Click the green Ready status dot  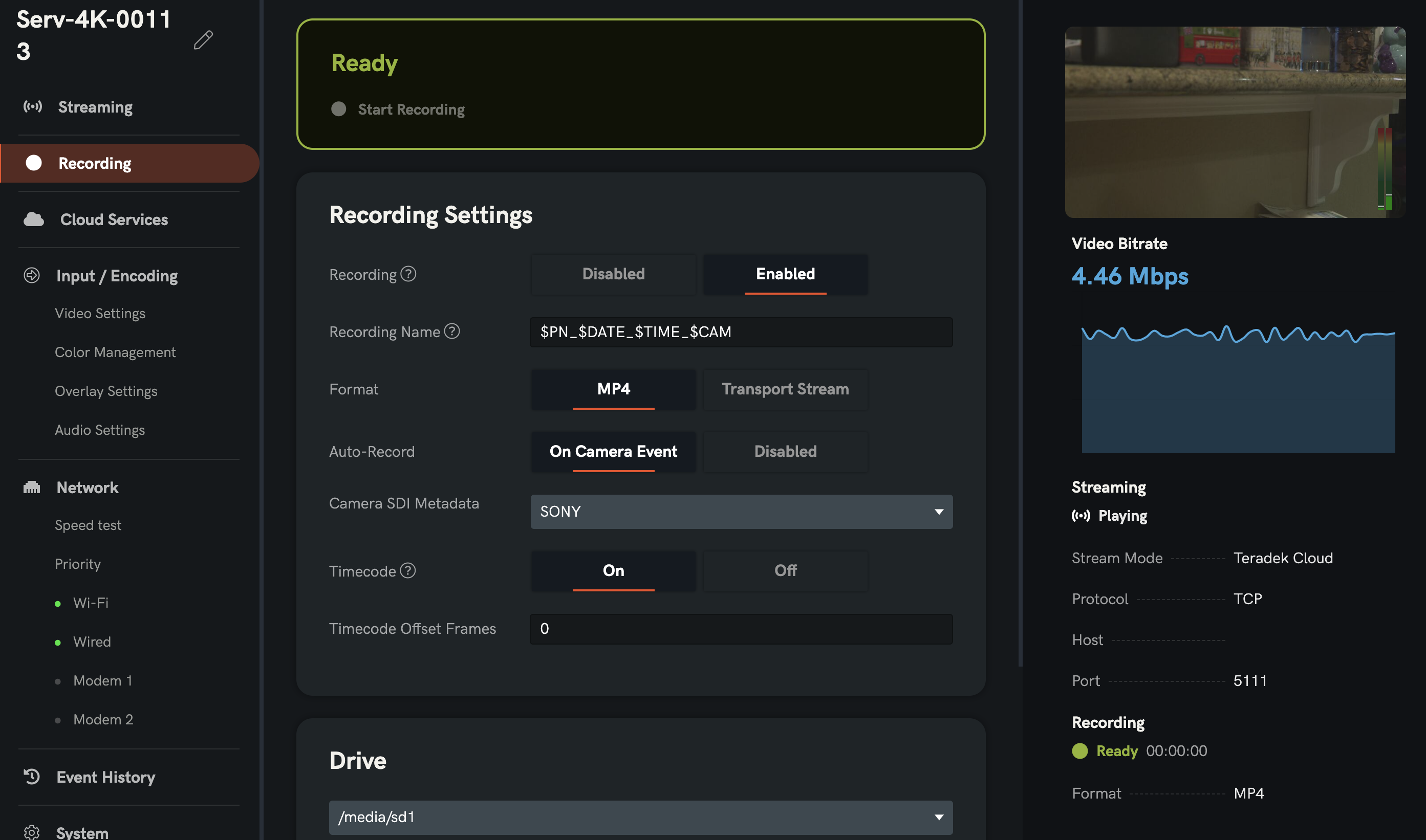point(1080,751)
